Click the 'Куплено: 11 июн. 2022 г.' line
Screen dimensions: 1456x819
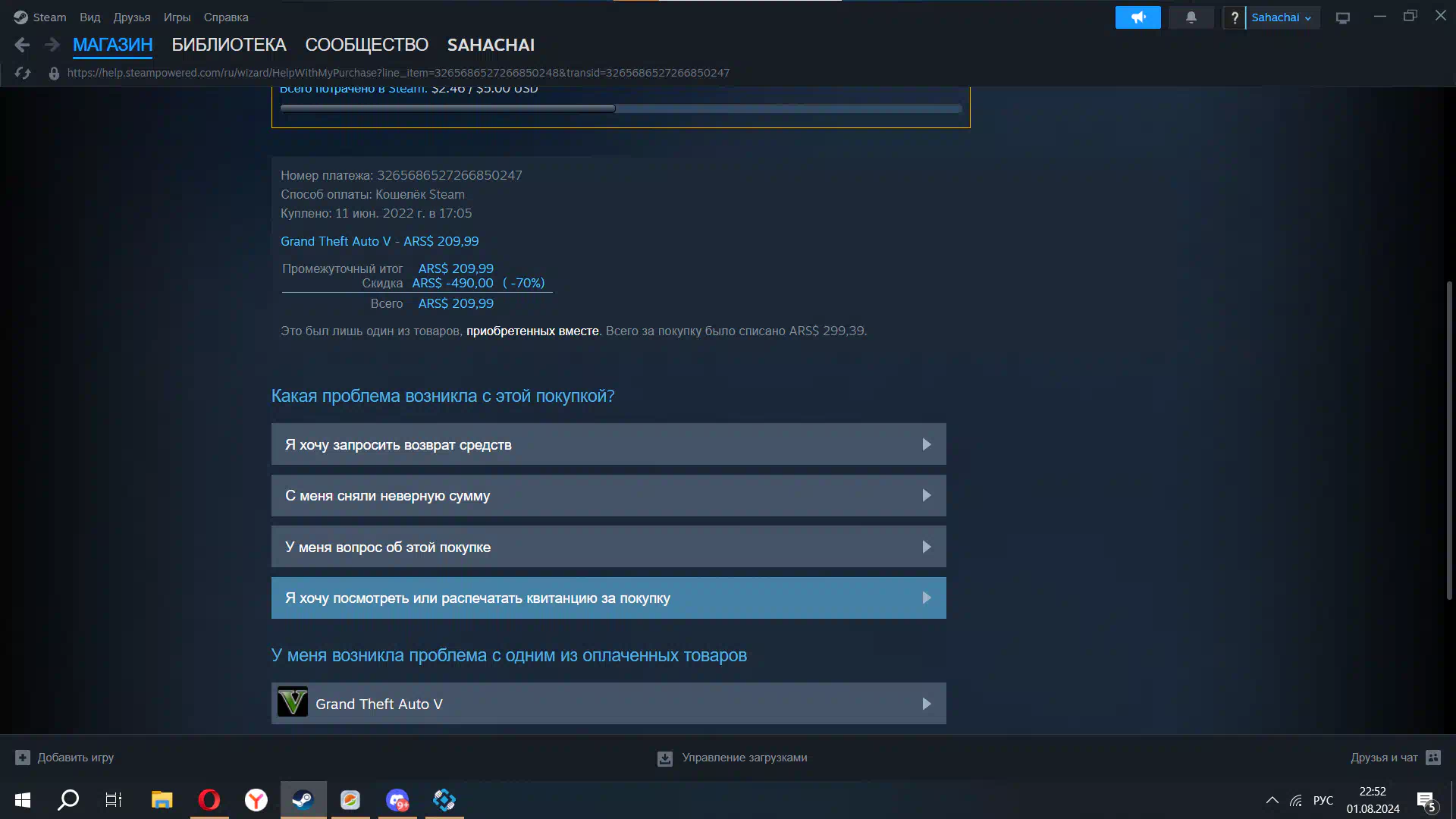point(376,214)
